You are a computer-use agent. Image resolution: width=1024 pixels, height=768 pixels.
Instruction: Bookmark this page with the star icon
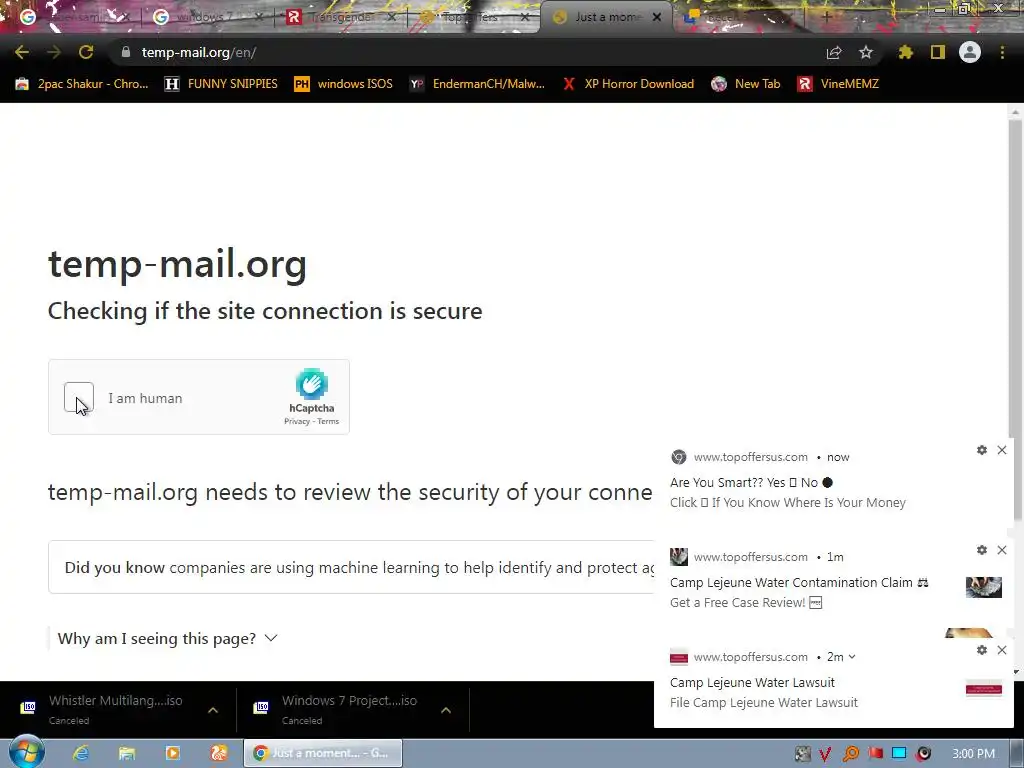click(866, 52)
